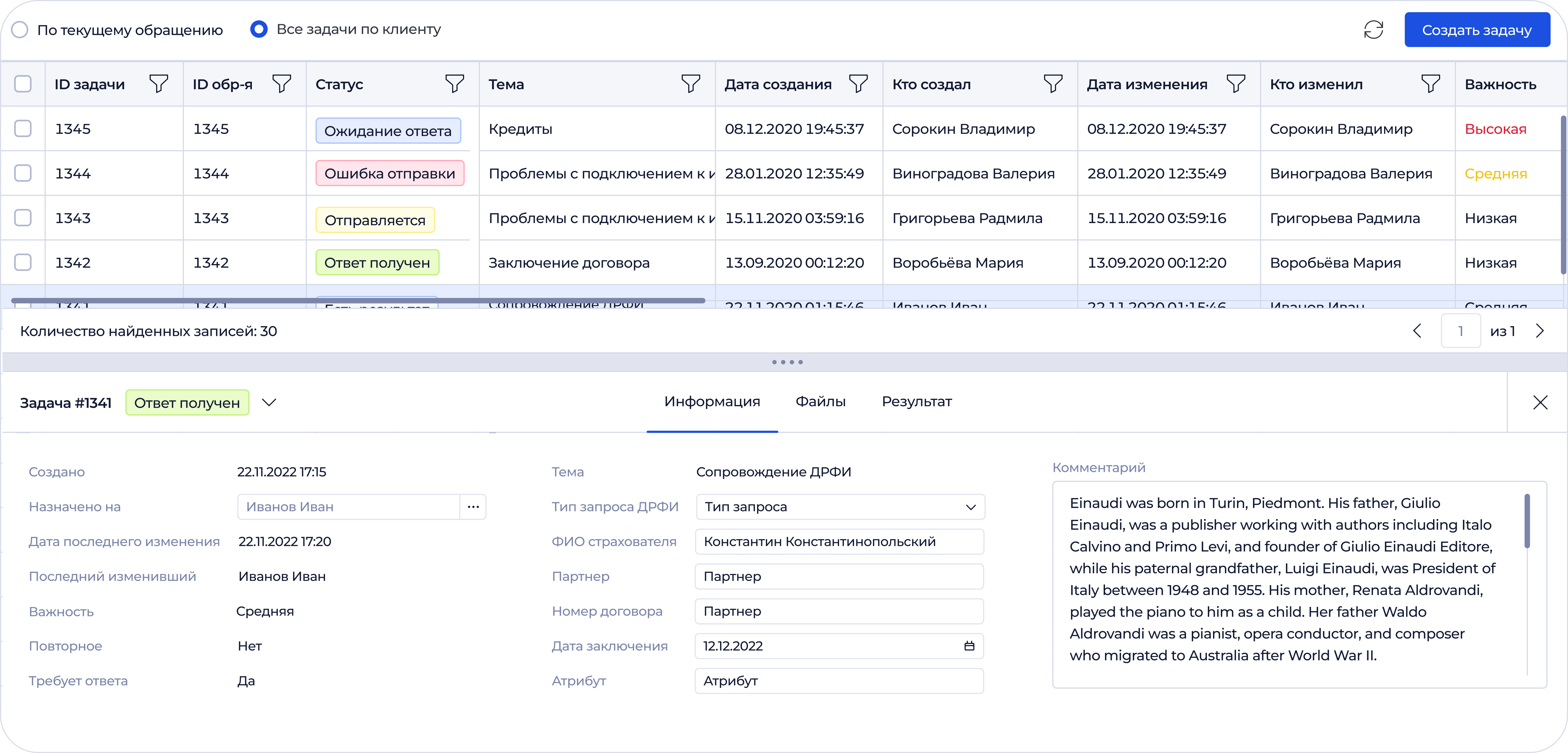Screen dimensions: 1568x753
Task: Filter by Дата создания
Action: click(x=858, y=84)
